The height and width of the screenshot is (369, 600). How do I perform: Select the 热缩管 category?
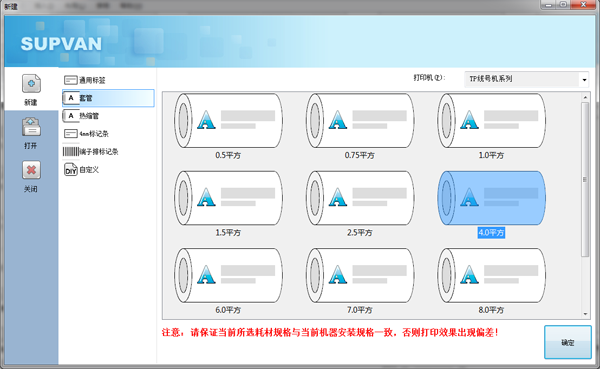108,116
